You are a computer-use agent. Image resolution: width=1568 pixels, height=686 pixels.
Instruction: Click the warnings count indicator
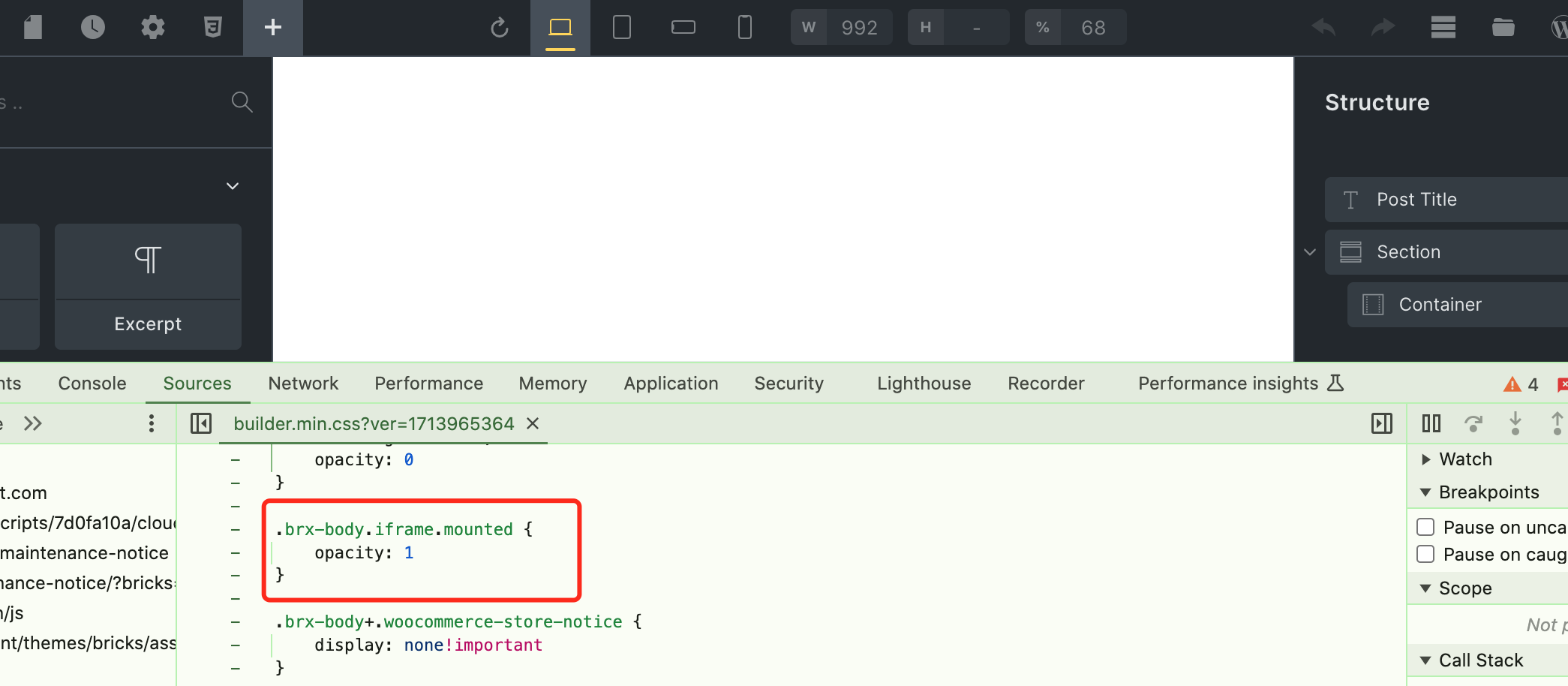click(1521, 384)
